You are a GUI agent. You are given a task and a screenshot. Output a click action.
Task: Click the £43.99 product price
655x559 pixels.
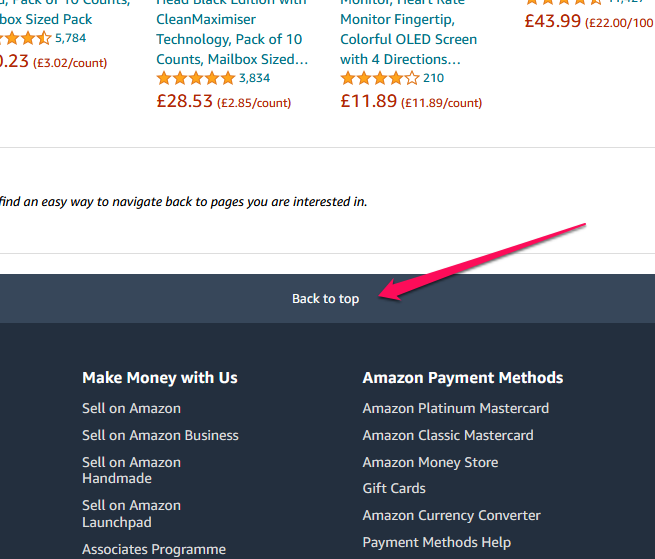553,21
